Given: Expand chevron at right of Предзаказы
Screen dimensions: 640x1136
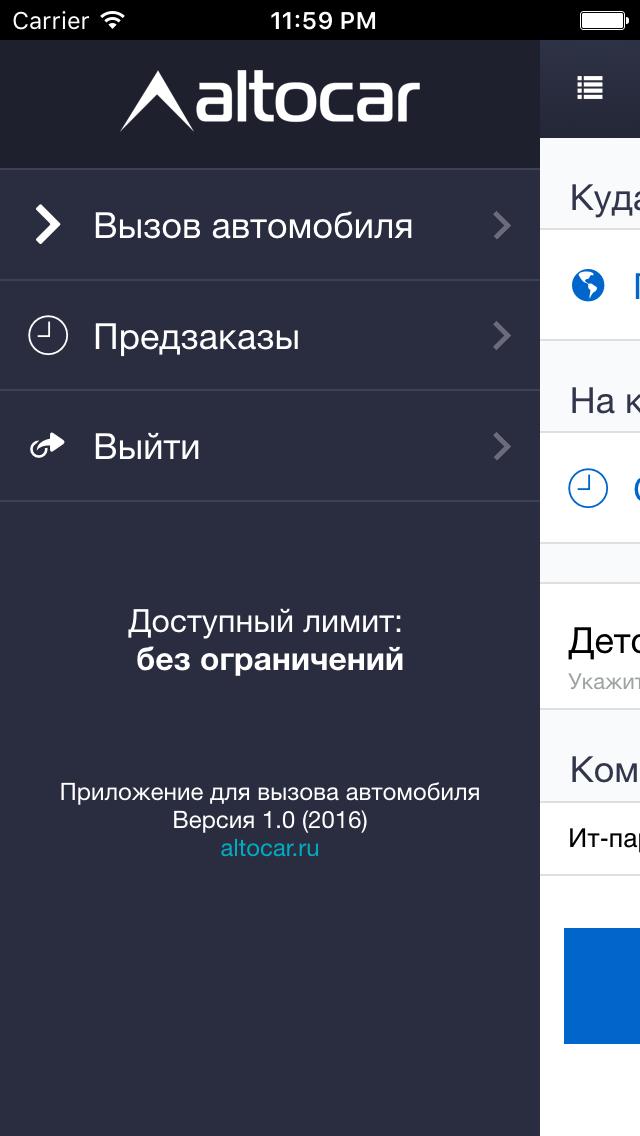Looking at the screenshot, I should pos(502,336).
